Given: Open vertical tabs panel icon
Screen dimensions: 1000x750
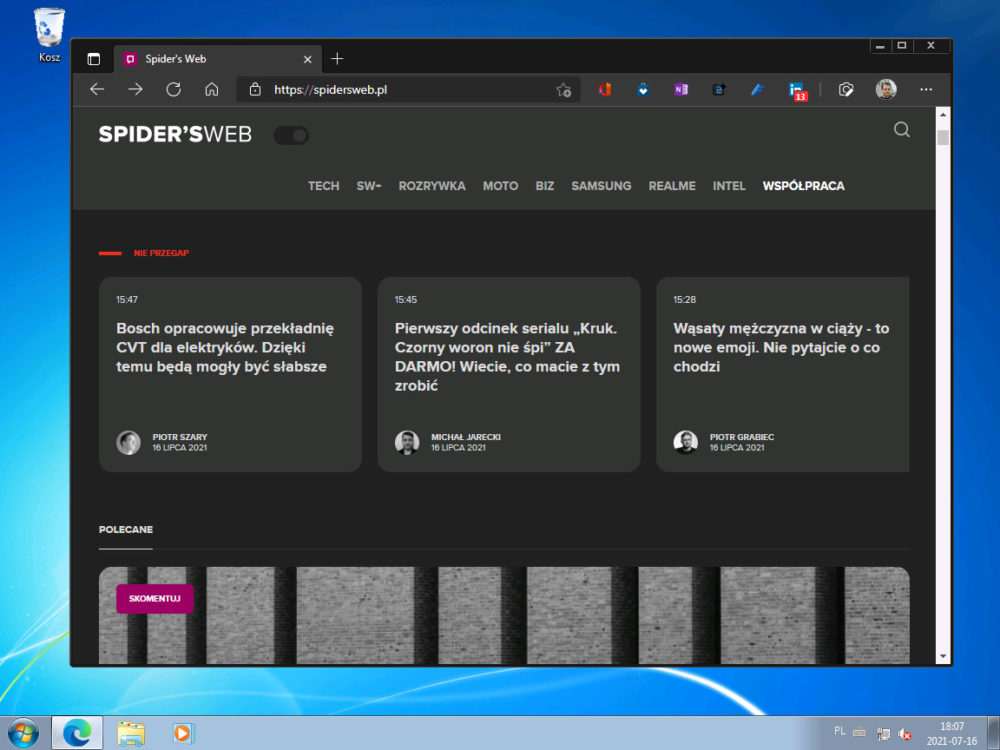Looking at the screenshot, I should [94, 59].
